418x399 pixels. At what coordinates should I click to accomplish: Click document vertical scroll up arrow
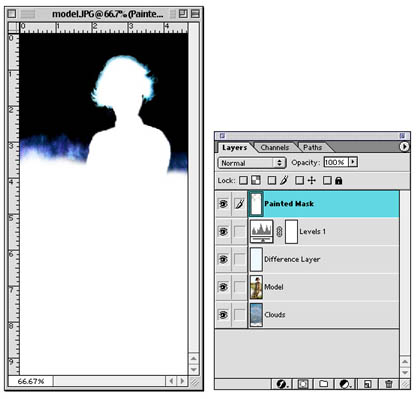194,358
